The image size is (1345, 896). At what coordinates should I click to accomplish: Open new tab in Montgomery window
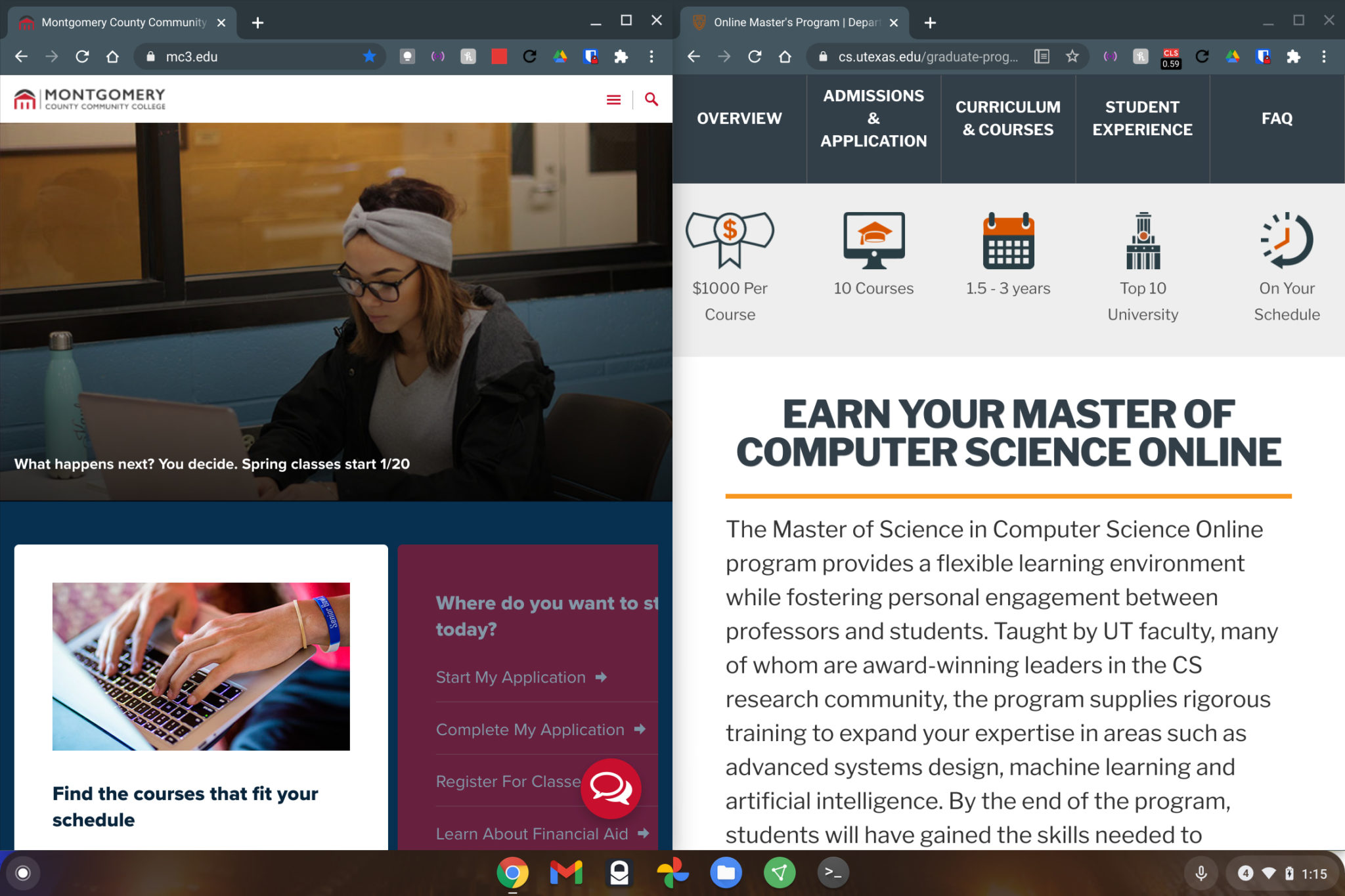click(257, 23)
